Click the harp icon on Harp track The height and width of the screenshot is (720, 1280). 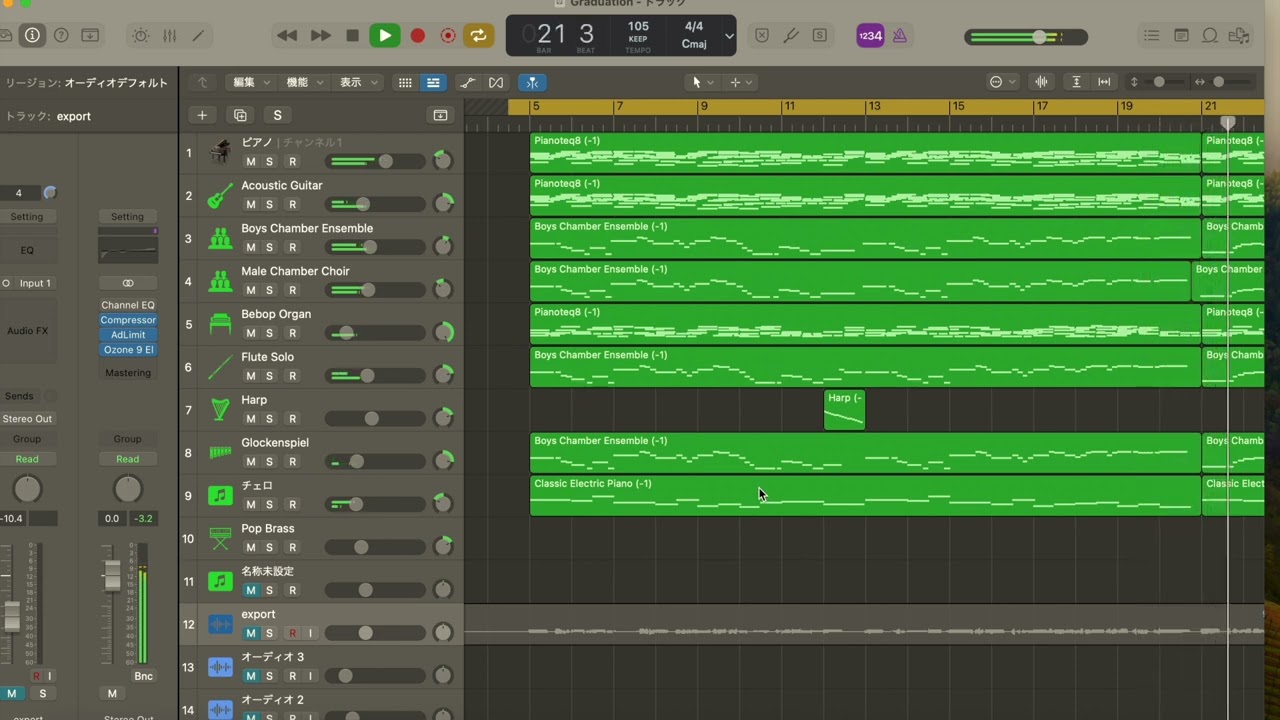click(x=220, y=410)
